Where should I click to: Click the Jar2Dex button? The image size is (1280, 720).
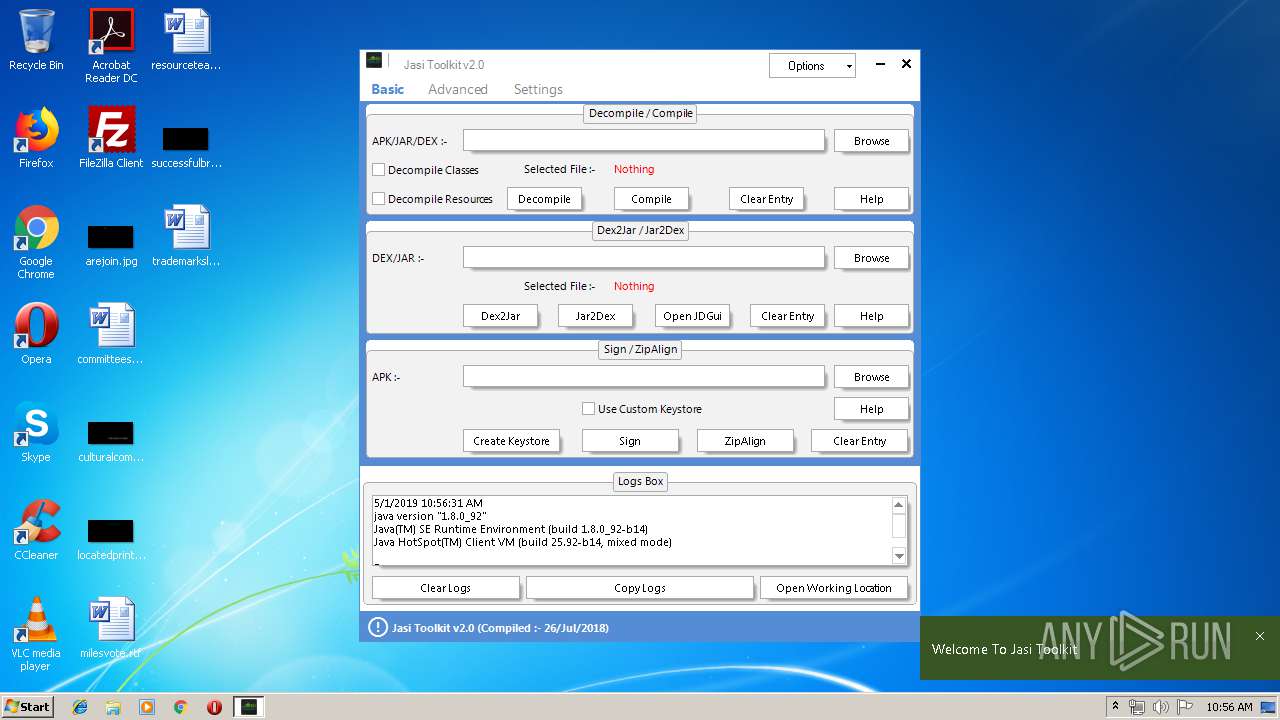pyautogui.click(x=595, y=316)
